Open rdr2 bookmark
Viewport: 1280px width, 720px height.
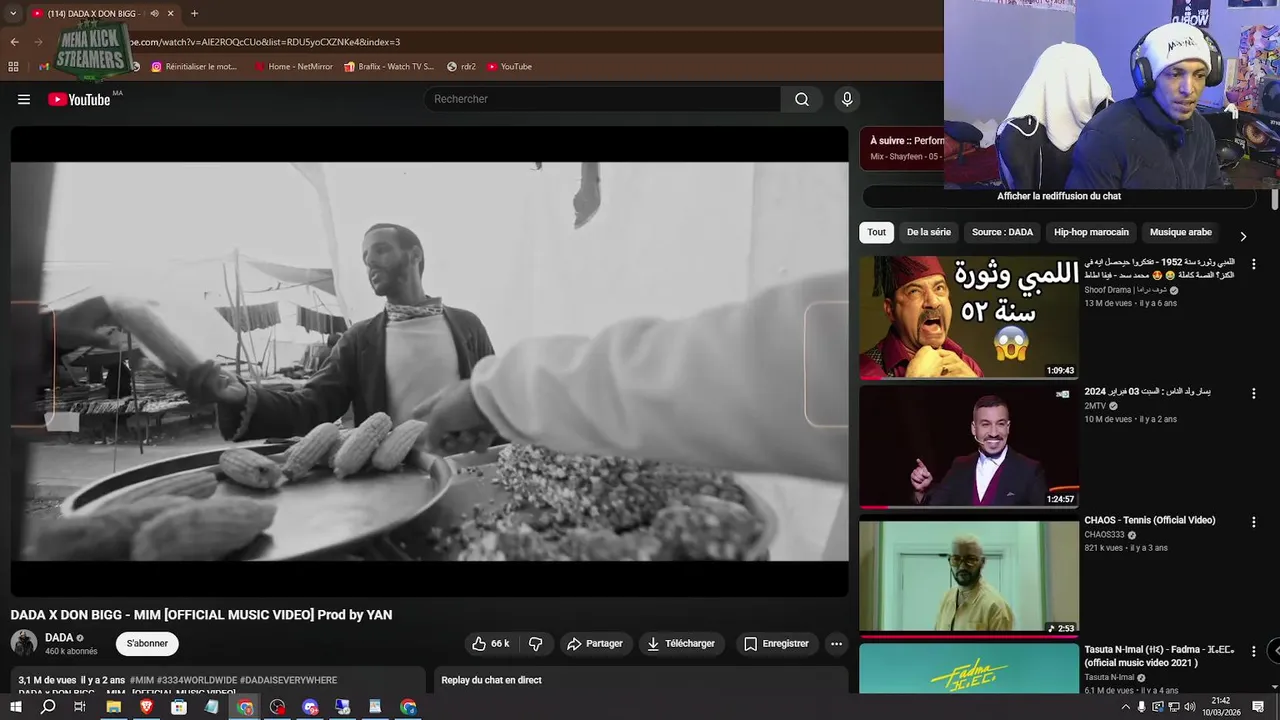coord(461,67)
